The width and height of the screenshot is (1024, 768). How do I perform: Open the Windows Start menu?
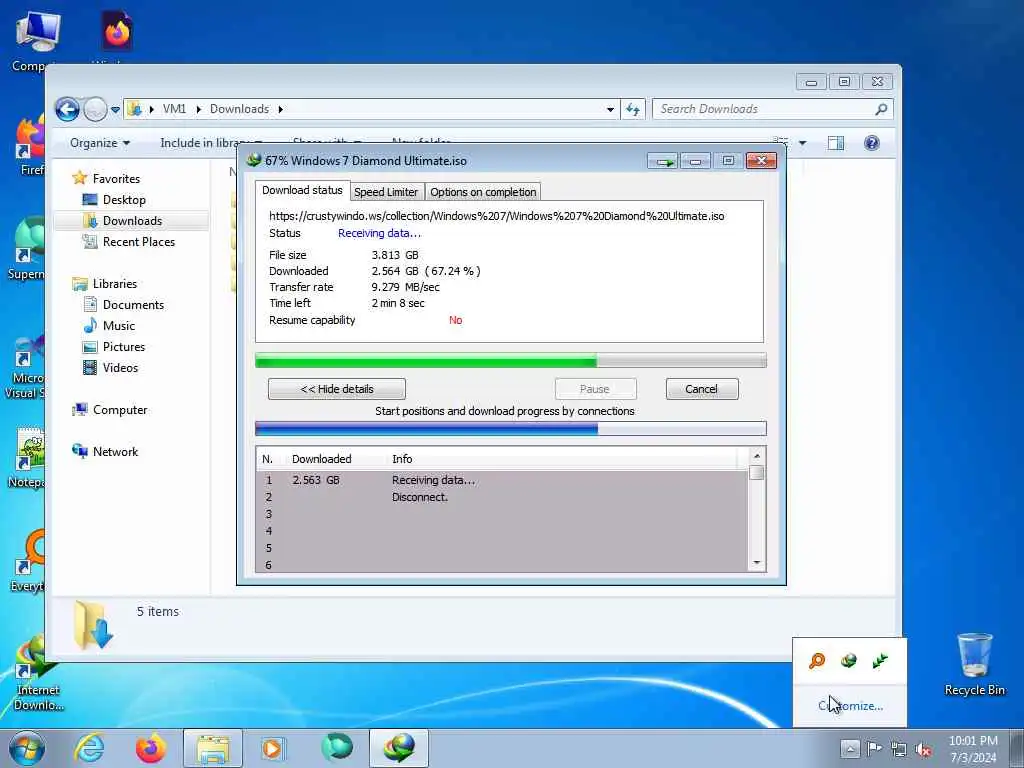click(27, 748)
